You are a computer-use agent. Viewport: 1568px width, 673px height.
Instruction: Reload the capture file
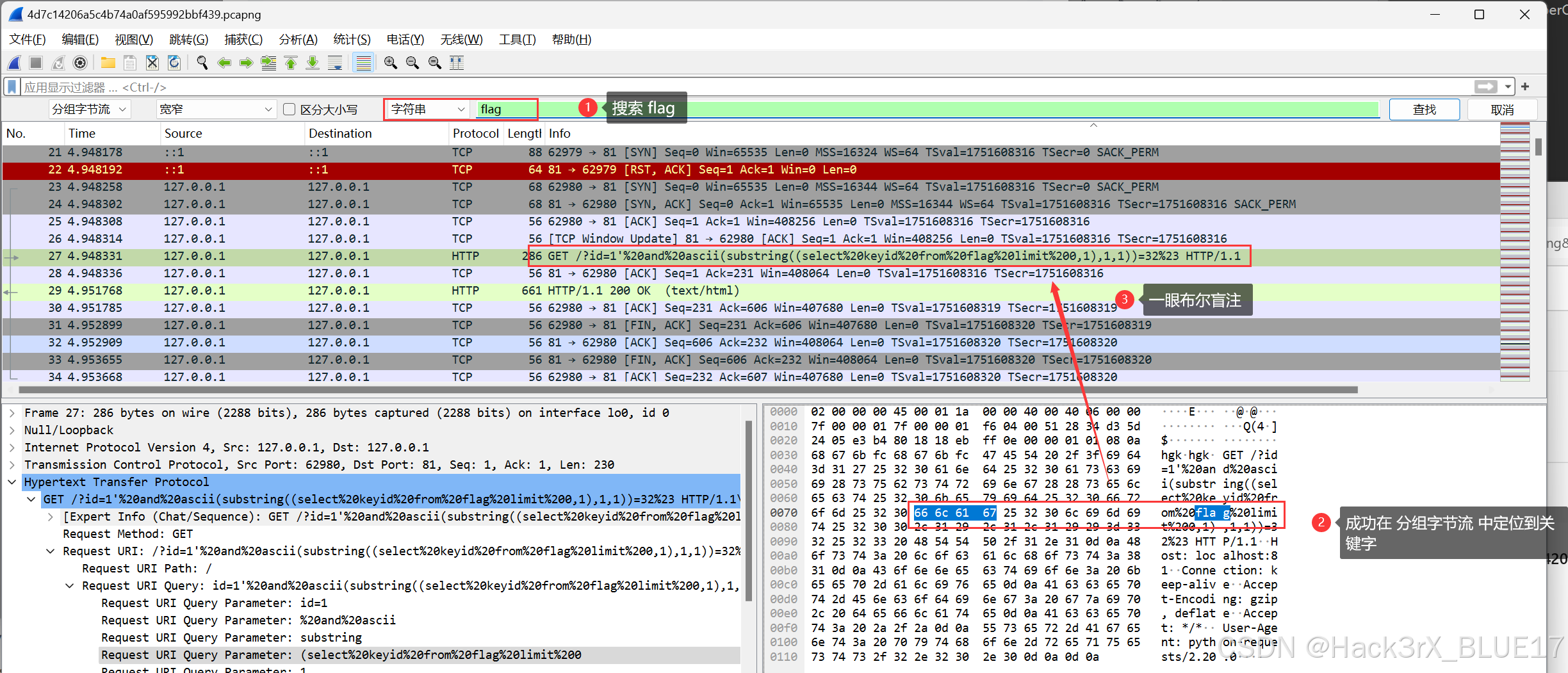[174, 63]
